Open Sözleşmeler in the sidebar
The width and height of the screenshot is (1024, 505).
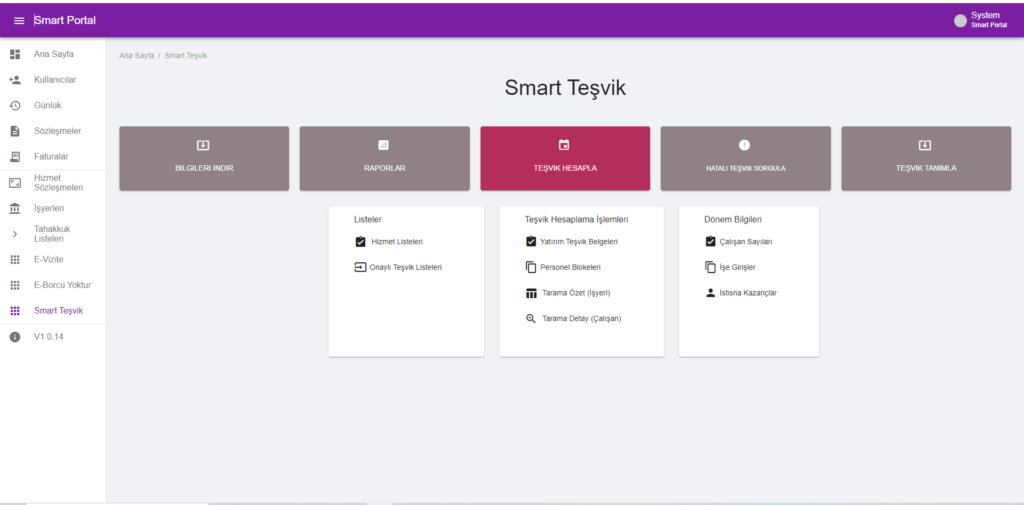tap(57, 131)
